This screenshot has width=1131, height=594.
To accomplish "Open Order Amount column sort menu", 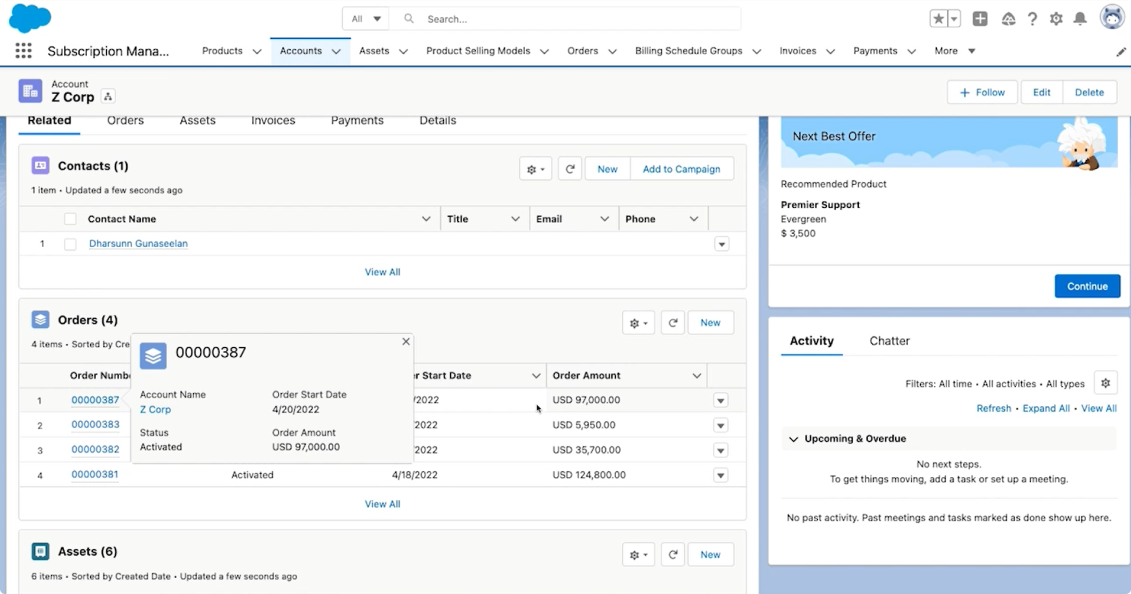I will click(697, 376).
